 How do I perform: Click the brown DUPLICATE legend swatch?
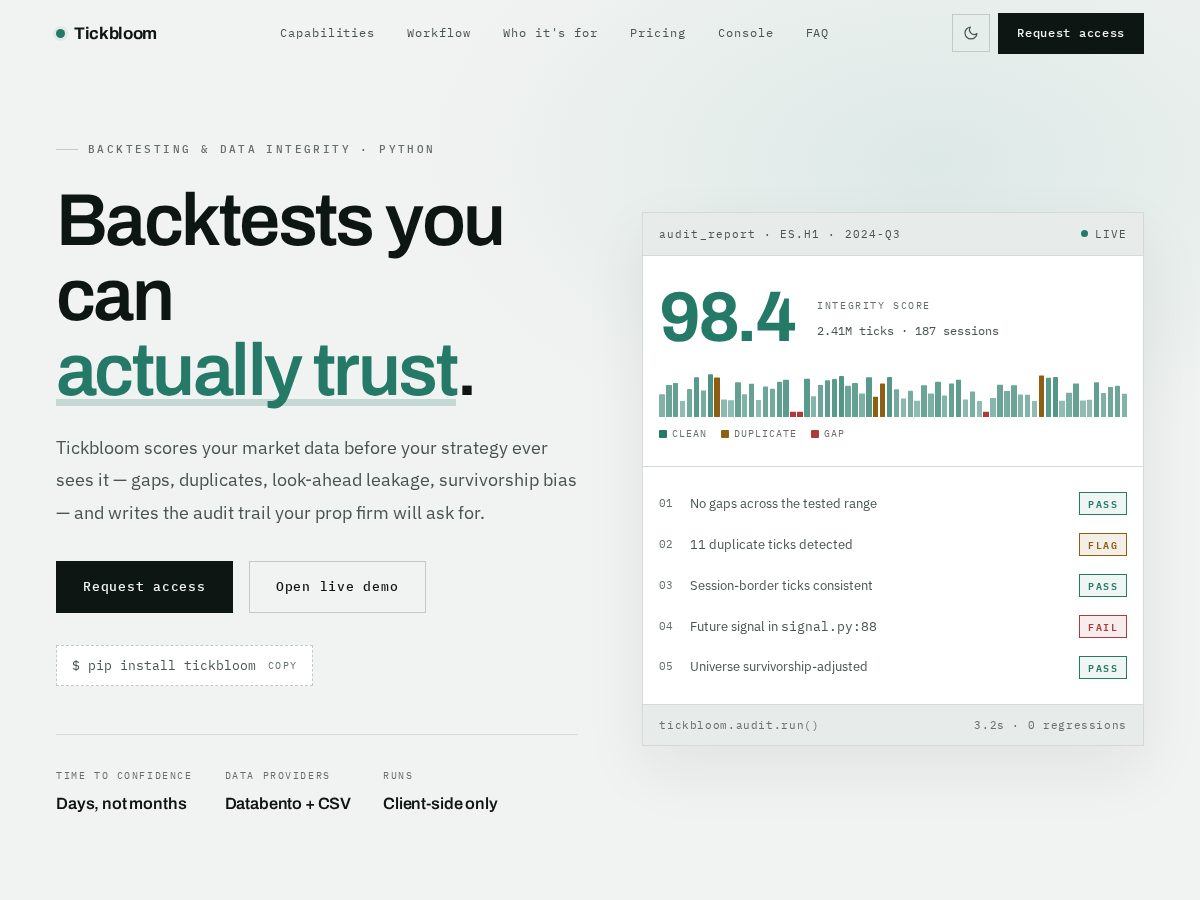(x=725, y=434)
